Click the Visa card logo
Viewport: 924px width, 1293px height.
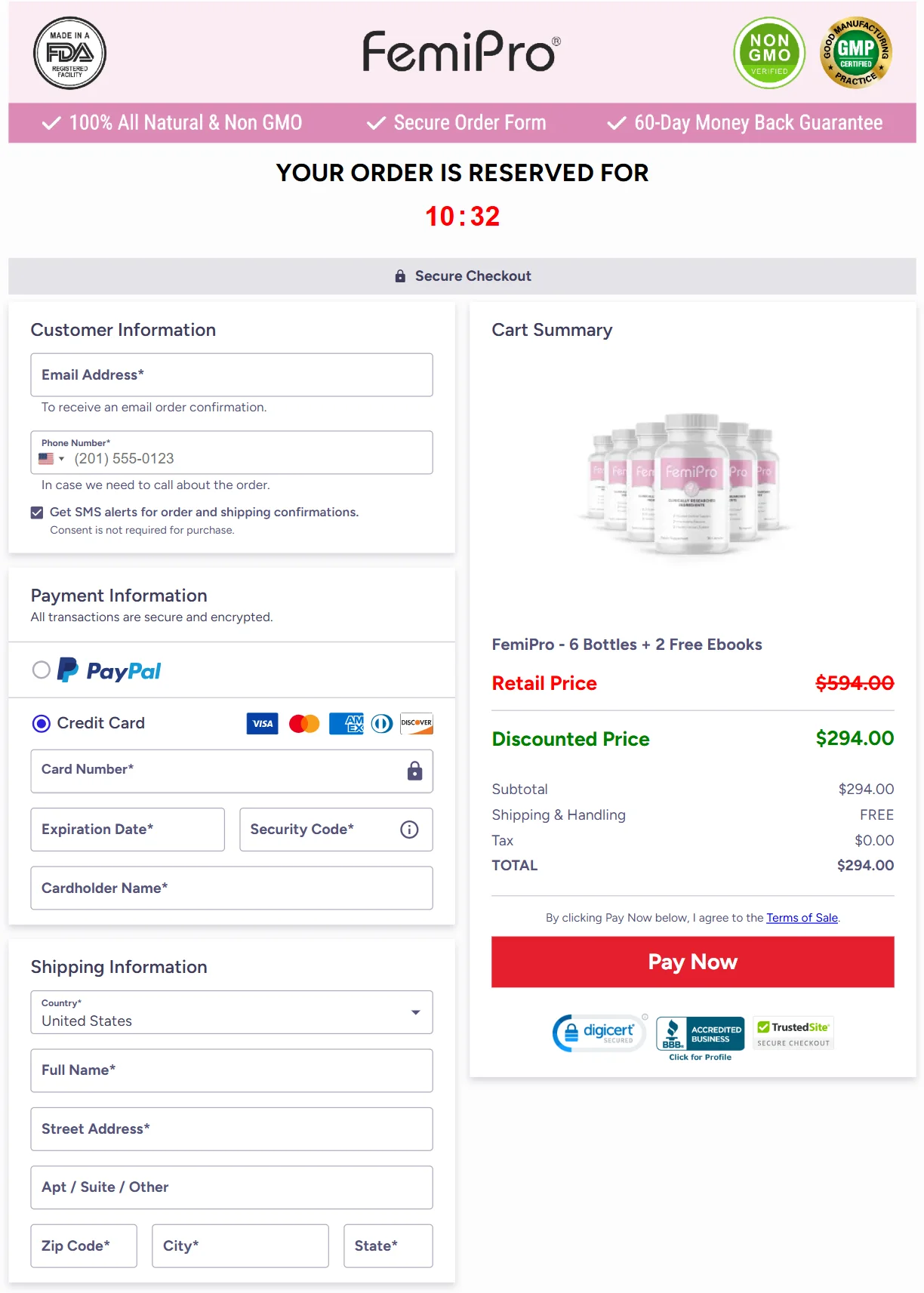pyautogui.click(x=262, y=723)
